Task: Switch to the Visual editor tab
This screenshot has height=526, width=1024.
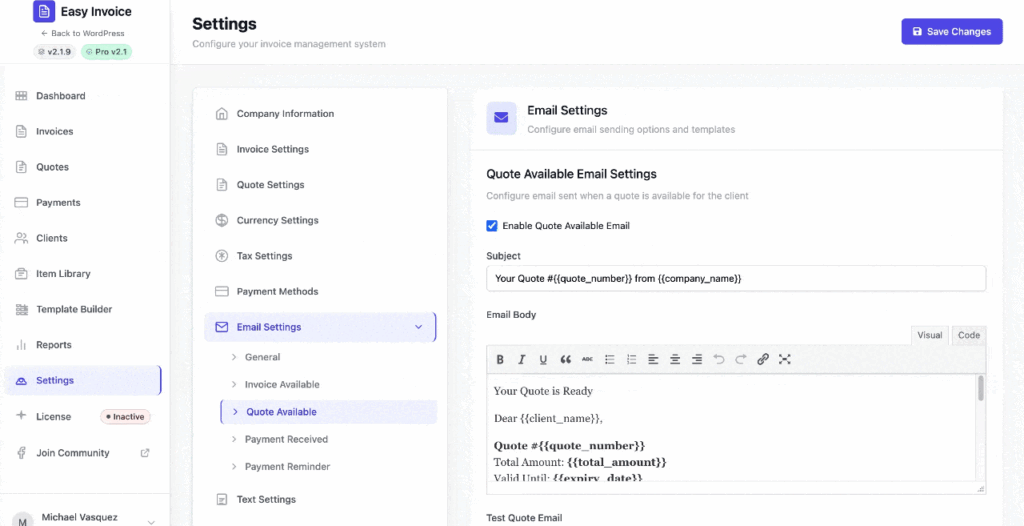Action: (929, 335)
